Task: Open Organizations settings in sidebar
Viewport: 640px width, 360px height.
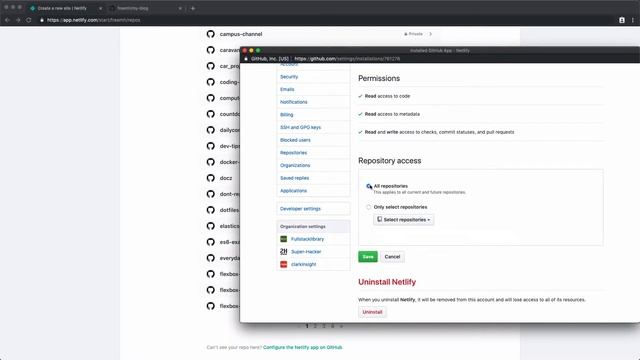Action: coord(295,165)
